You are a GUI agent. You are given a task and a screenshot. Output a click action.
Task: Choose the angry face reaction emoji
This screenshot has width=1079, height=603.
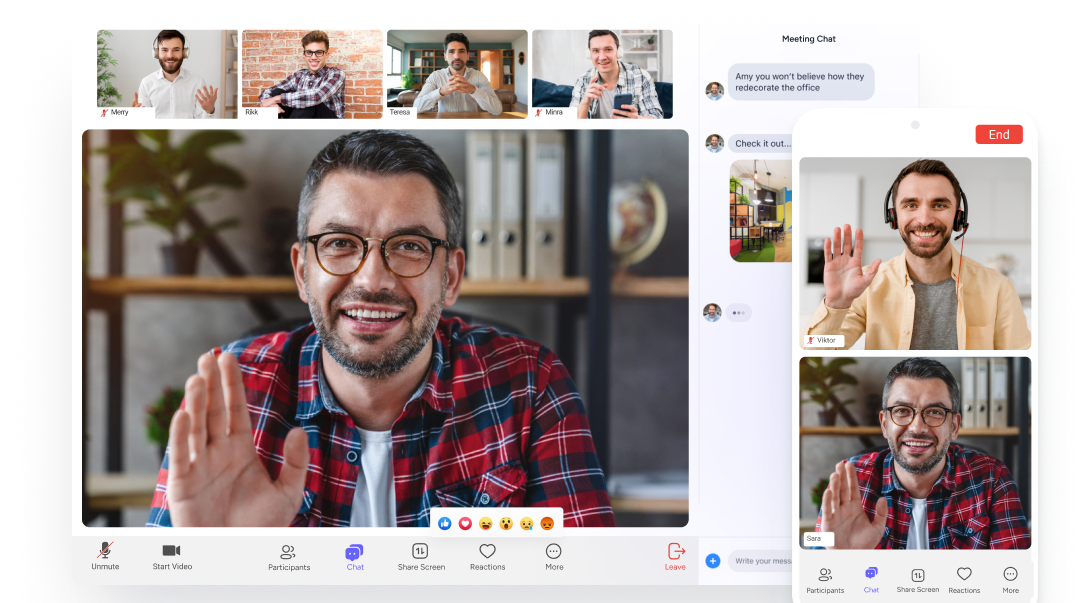(547, 523)
